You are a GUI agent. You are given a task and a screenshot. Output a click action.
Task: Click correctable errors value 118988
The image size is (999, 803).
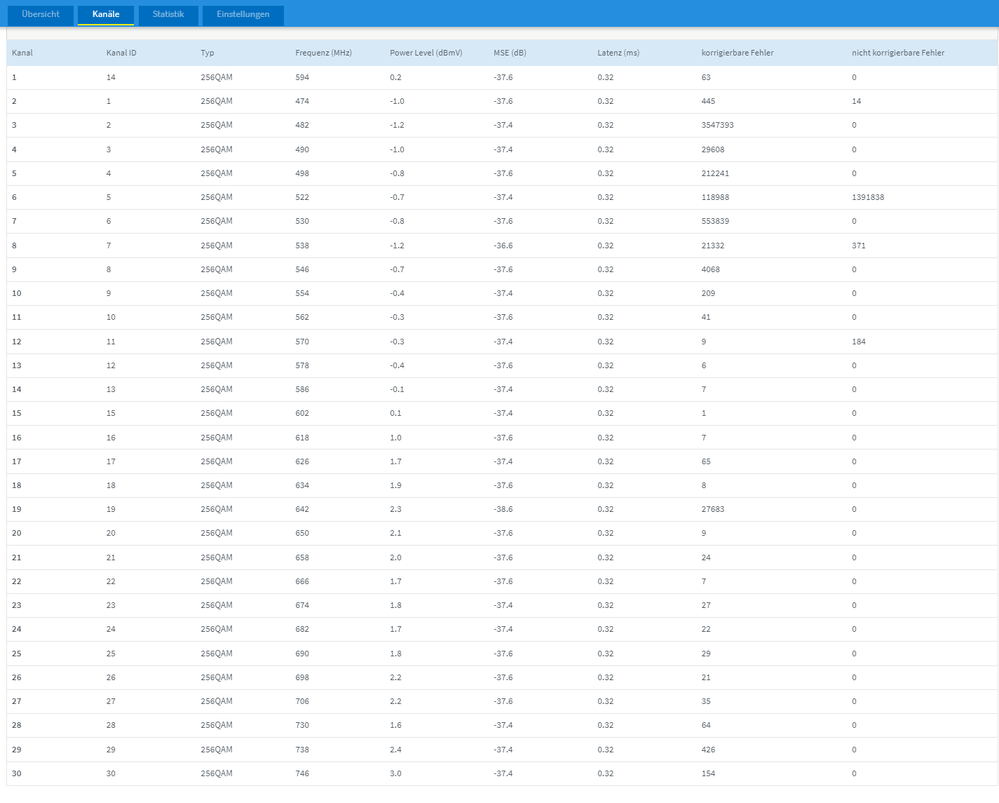[x=715, y=197]
